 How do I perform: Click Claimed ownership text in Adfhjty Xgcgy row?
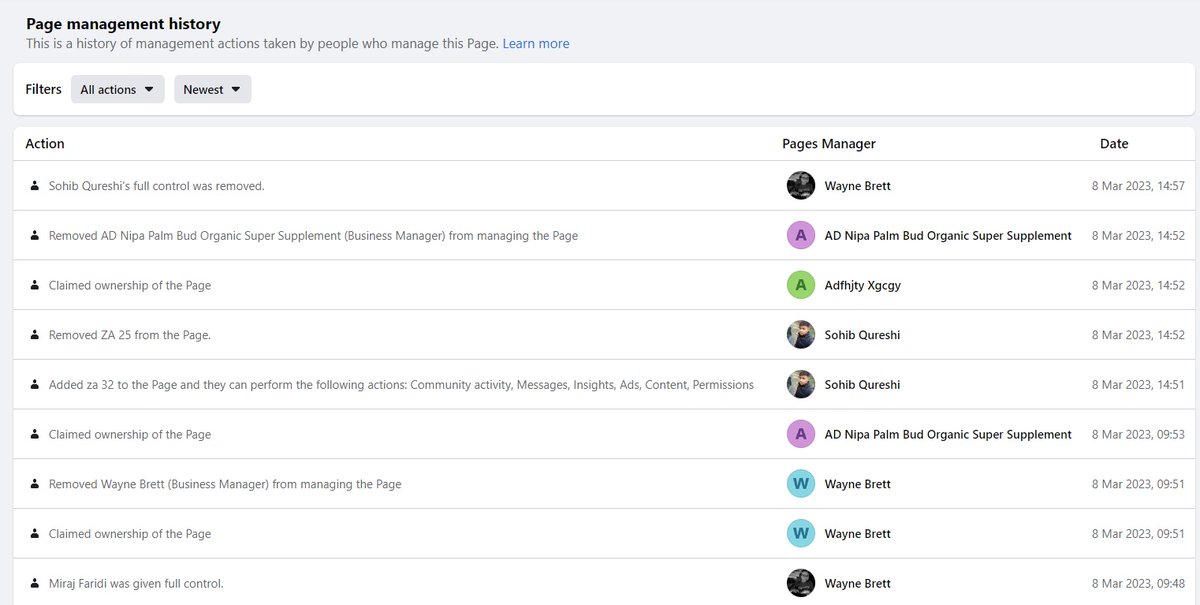point(130,285)
